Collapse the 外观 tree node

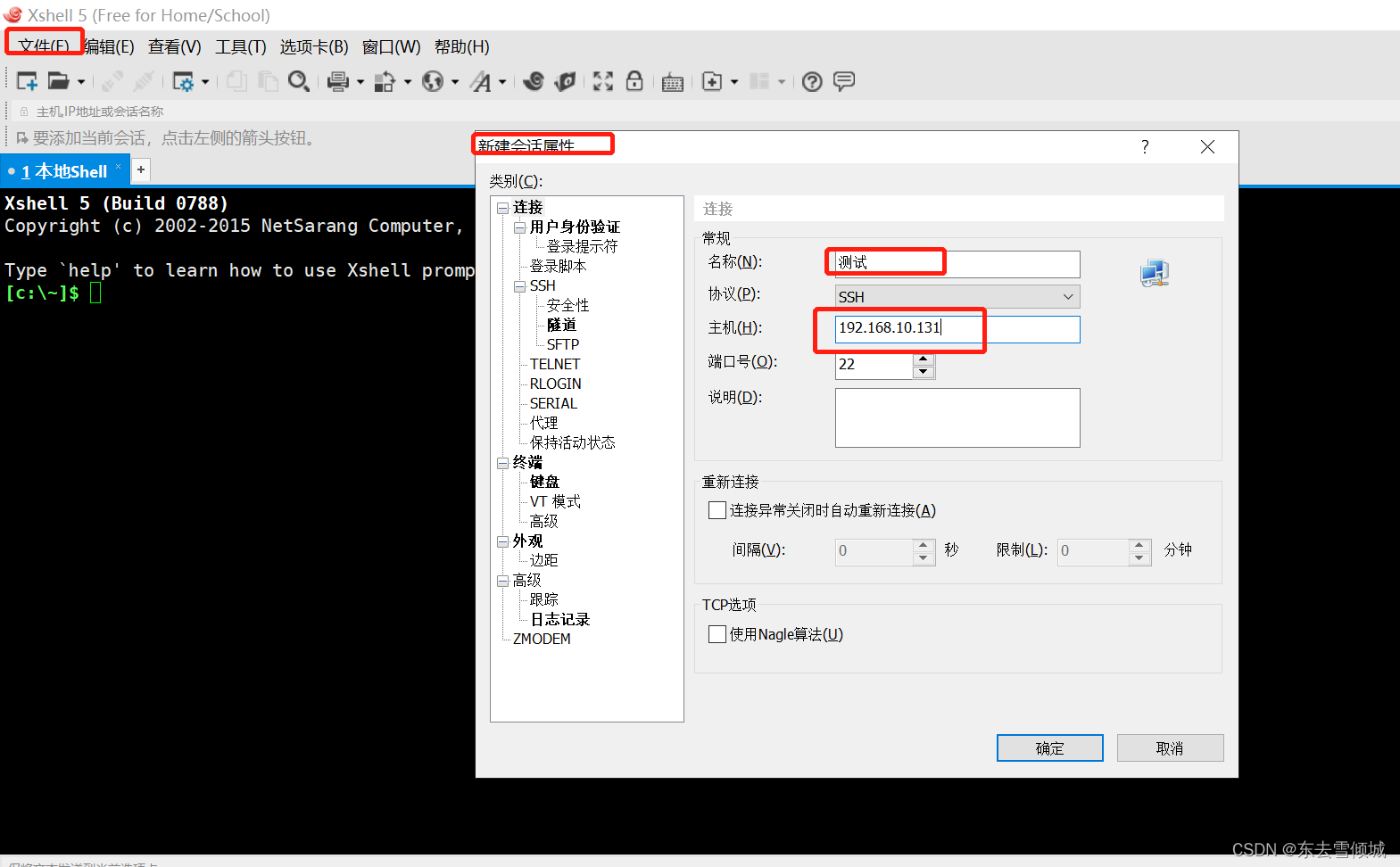[x=502, y=541]
